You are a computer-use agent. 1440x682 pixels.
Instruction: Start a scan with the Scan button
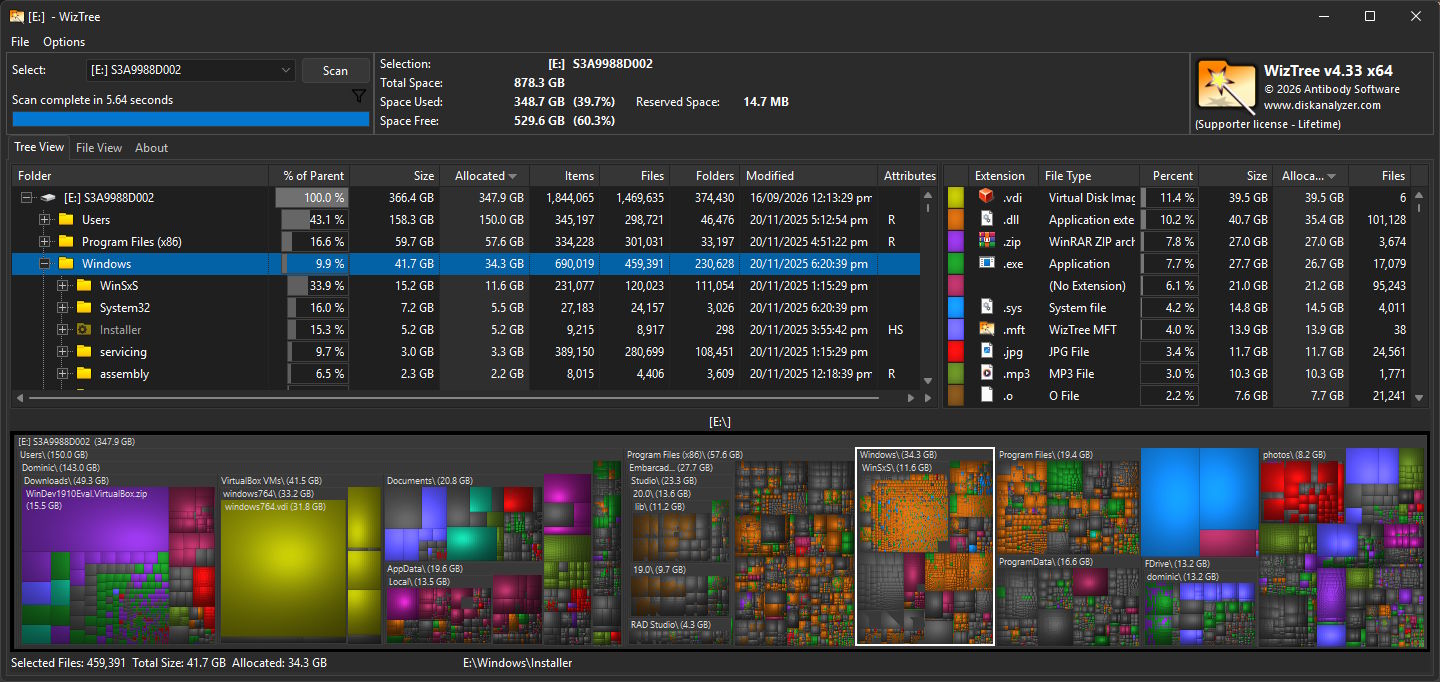tap(336, 70)
